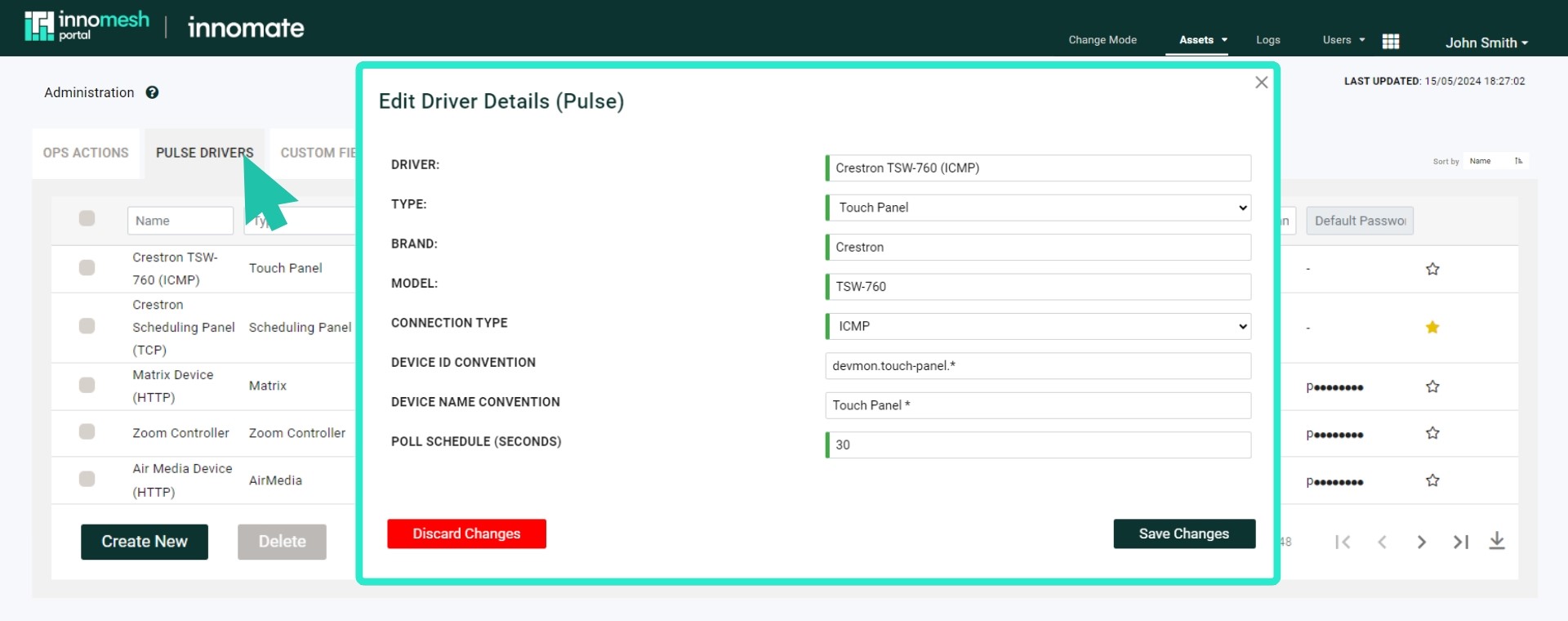
Task: Check the Crestron Scheduling Panel row
Action: coord(87,326)
